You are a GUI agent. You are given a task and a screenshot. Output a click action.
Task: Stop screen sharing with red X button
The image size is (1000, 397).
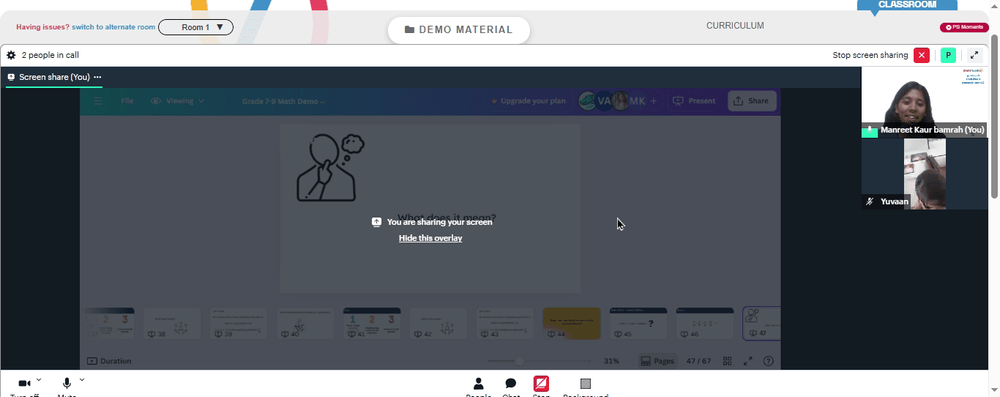pyautogui.click(x=922, y=55)
